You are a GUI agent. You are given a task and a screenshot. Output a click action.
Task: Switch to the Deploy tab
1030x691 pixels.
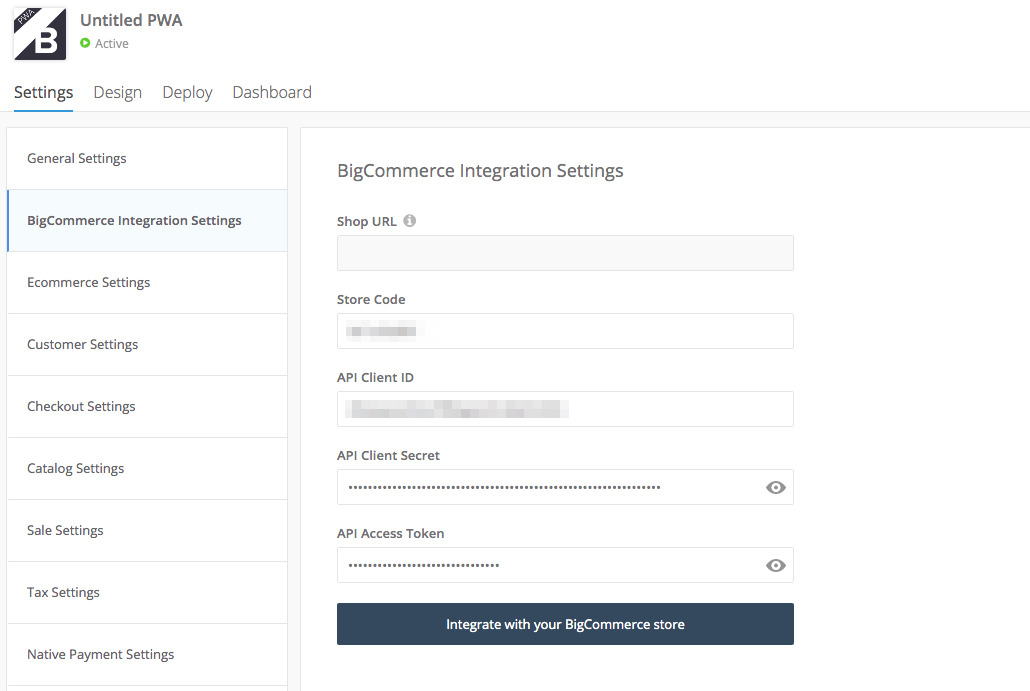point(187,92)
